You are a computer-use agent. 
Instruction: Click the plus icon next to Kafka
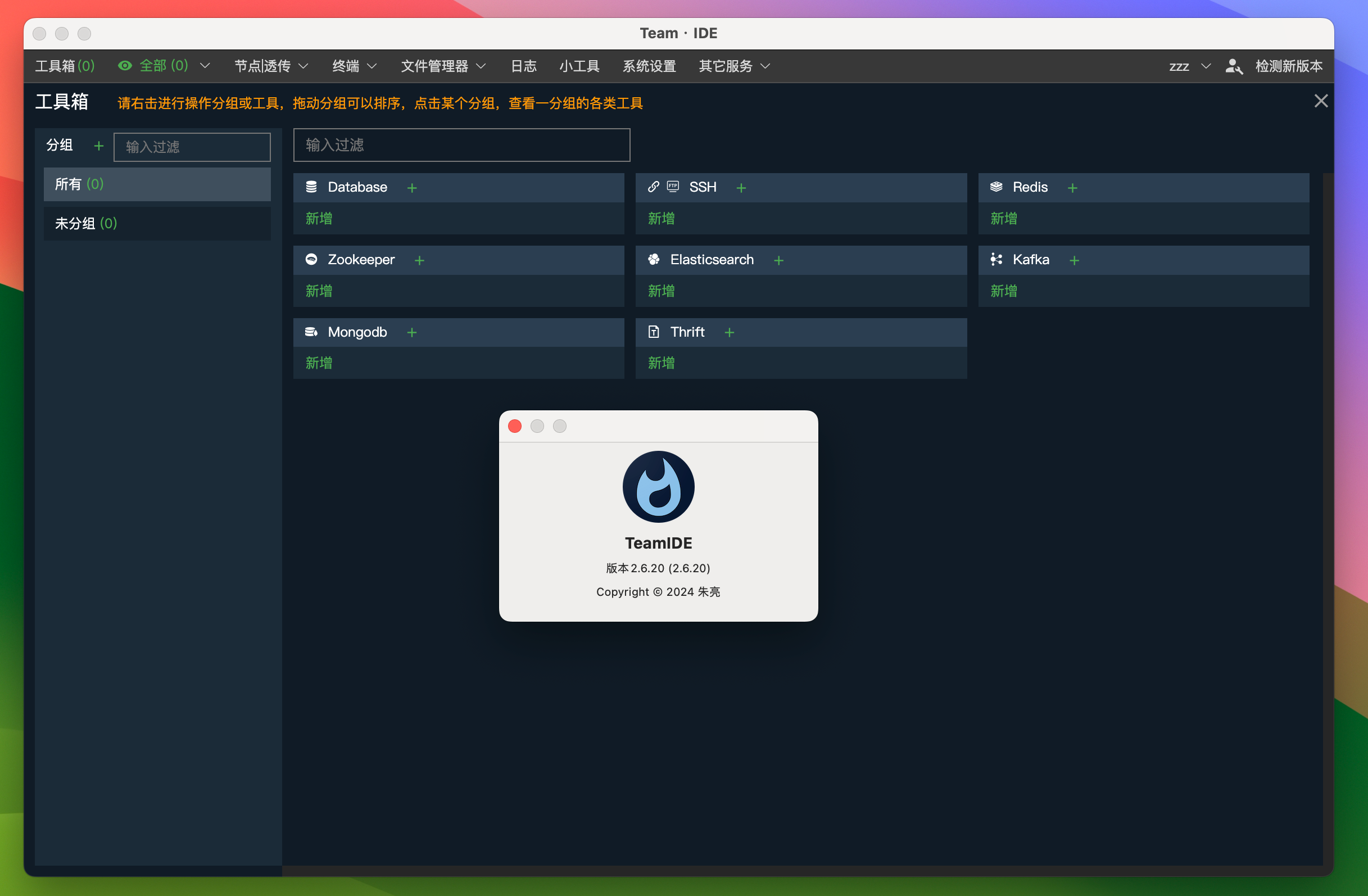pos(1073,260)
